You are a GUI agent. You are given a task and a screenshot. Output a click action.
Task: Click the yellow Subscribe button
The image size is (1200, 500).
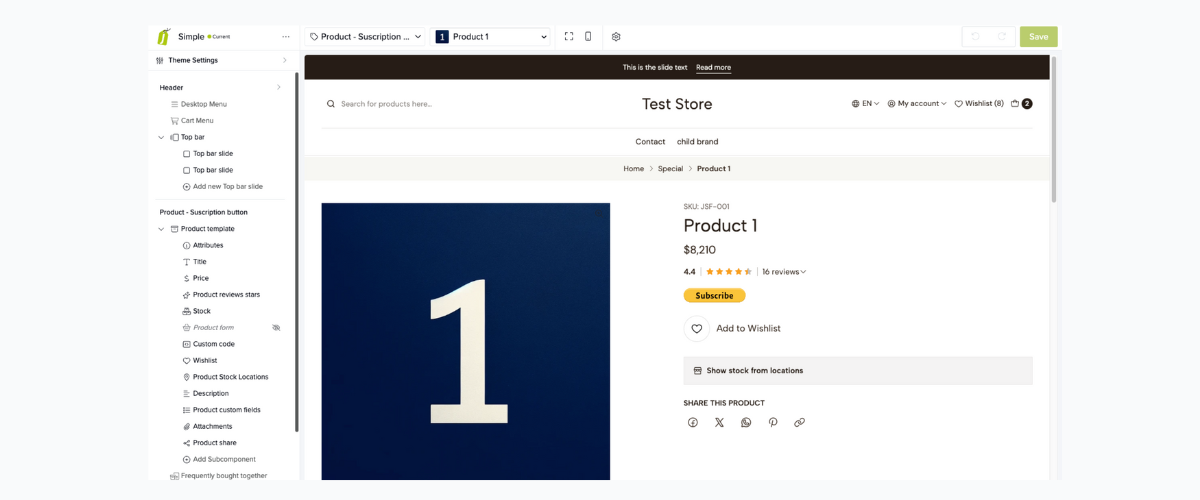pos(714,295)
